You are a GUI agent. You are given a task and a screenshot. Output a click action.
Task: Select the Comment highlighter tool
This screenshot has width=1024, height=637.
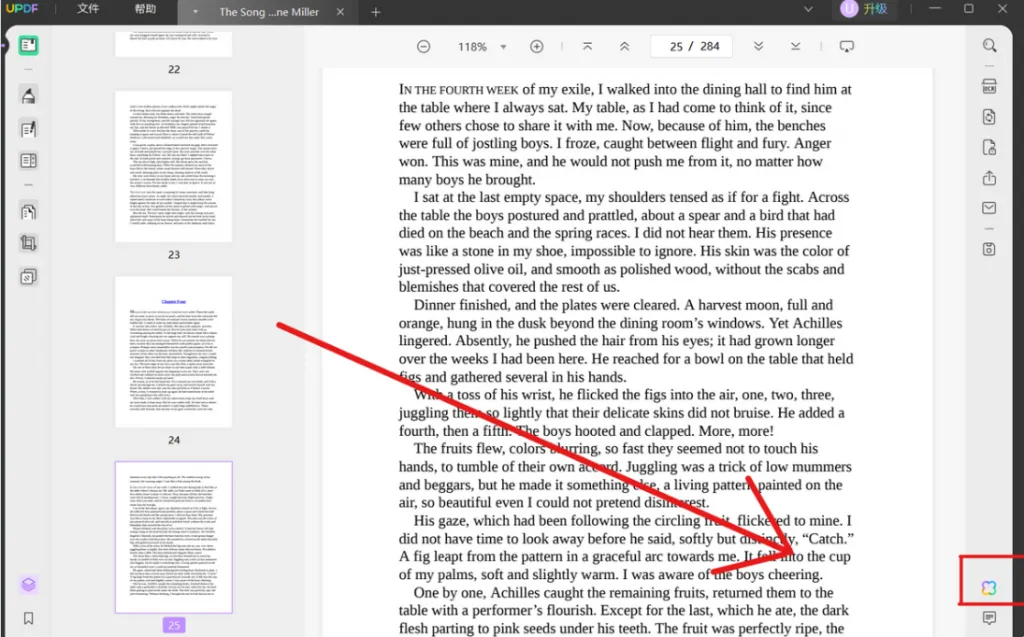[28, 95]
